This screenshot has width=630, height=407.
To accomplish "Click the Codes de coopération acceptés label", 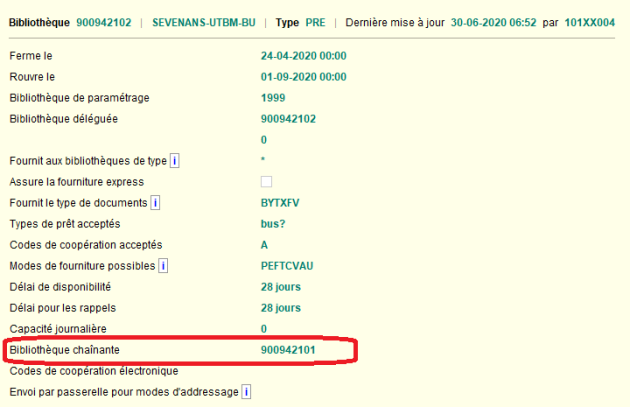I will pos(86,245).
